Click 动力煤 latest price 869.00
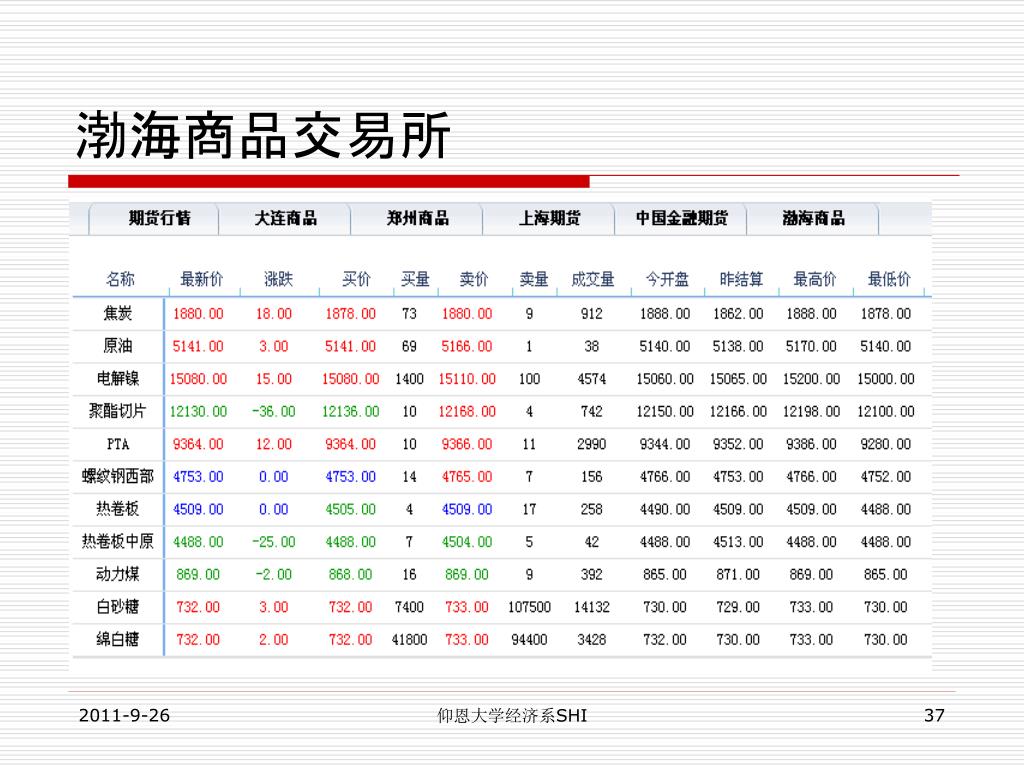Image resolution: width=1024 pixels, height=768 pixels. pyautogui.click(x=198, y=575)
